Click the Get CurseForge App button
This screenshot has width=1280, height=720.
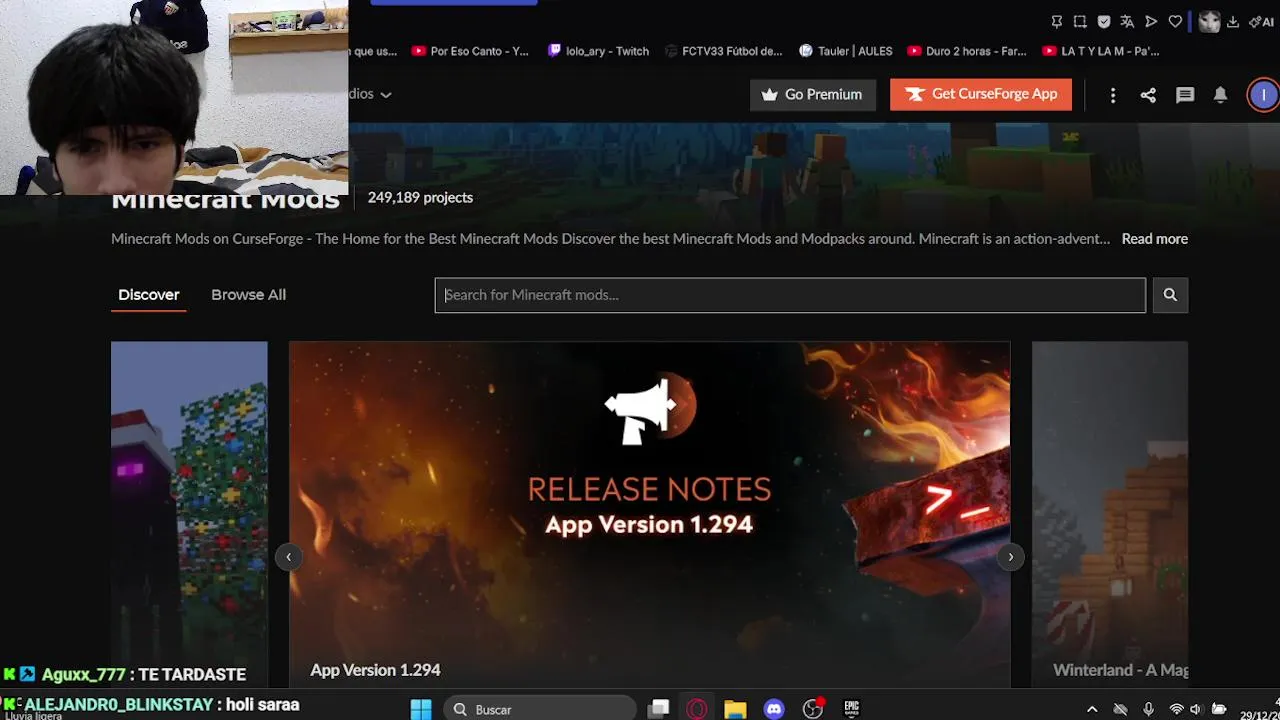click(981, 94)
